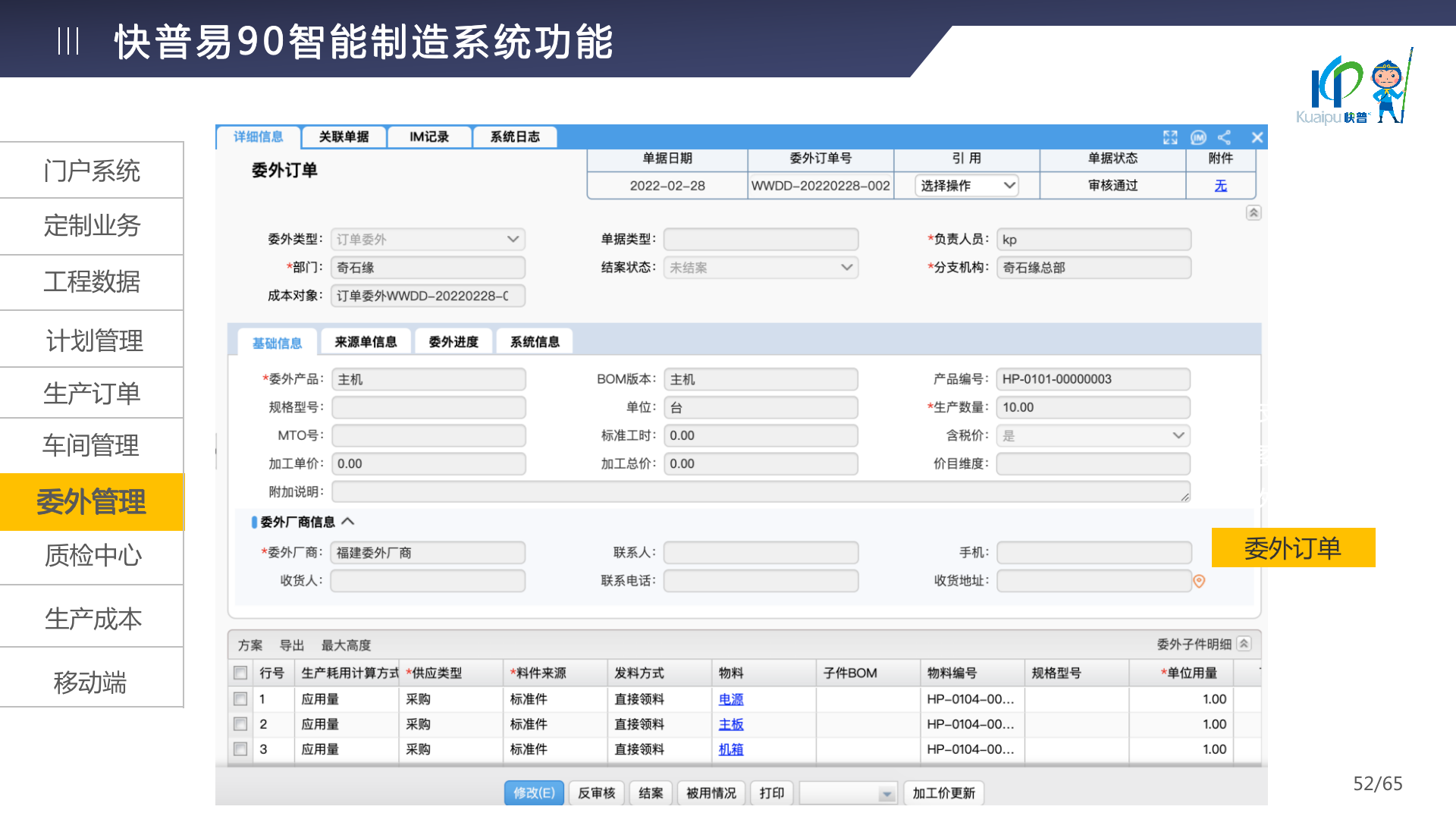1456x819 pixels.
Task: Click the 反审核 button
Action: [x=596, y=792]
